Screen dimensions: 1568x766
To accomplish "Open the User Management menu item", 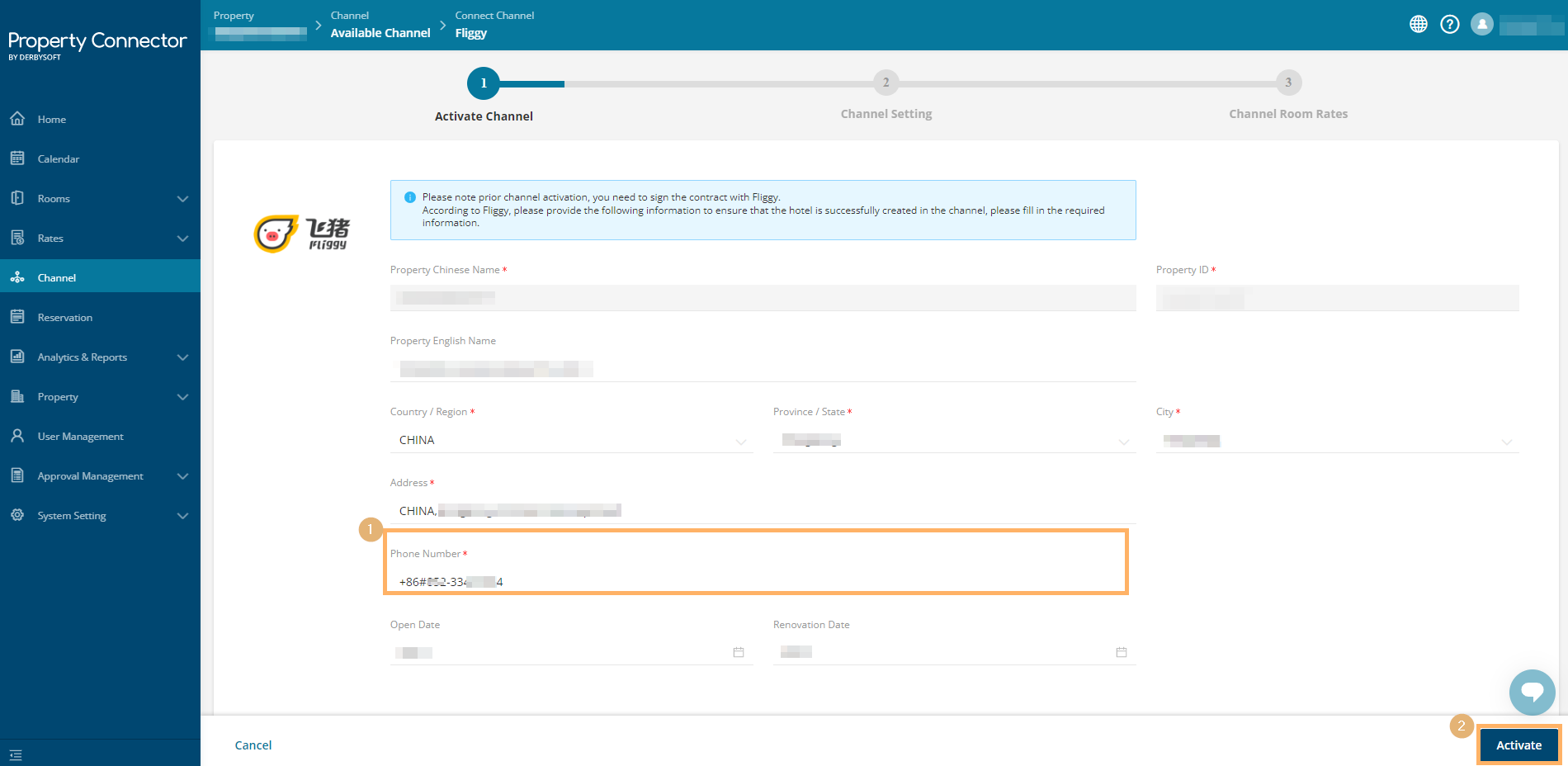I will point(81,437).
